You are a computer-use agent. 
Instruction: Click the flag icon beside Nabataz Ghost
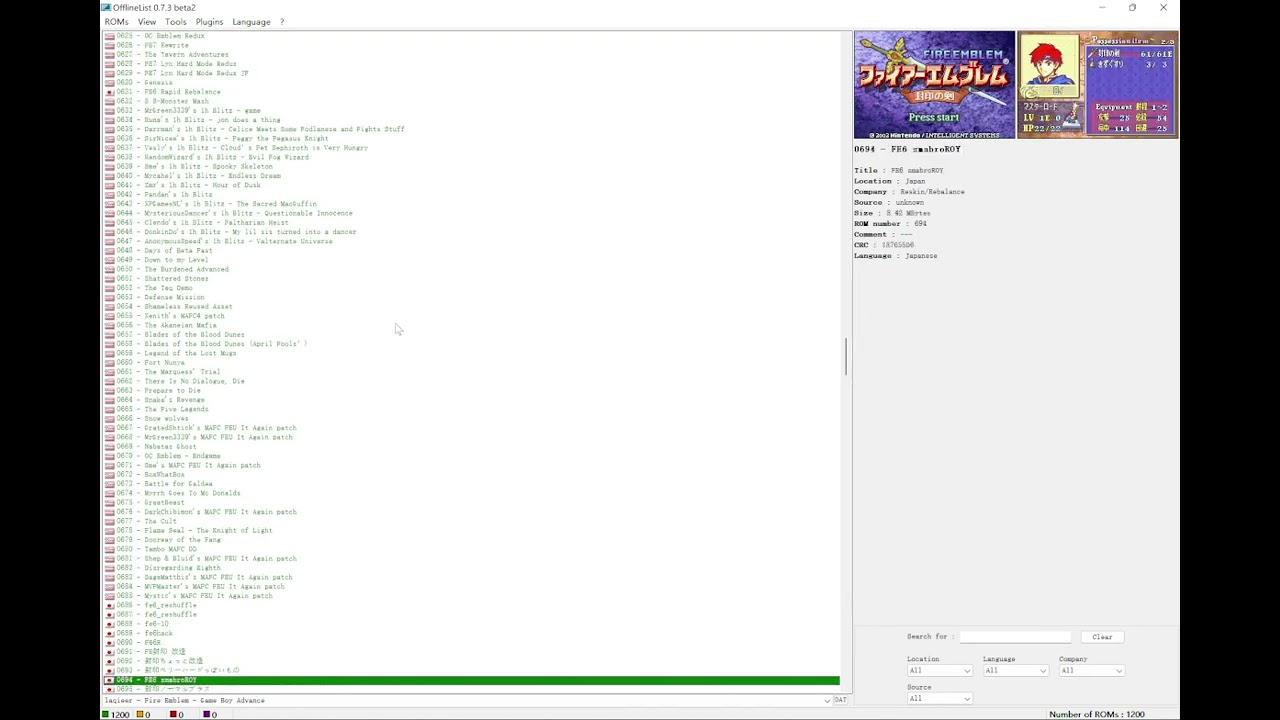(109, 447)
